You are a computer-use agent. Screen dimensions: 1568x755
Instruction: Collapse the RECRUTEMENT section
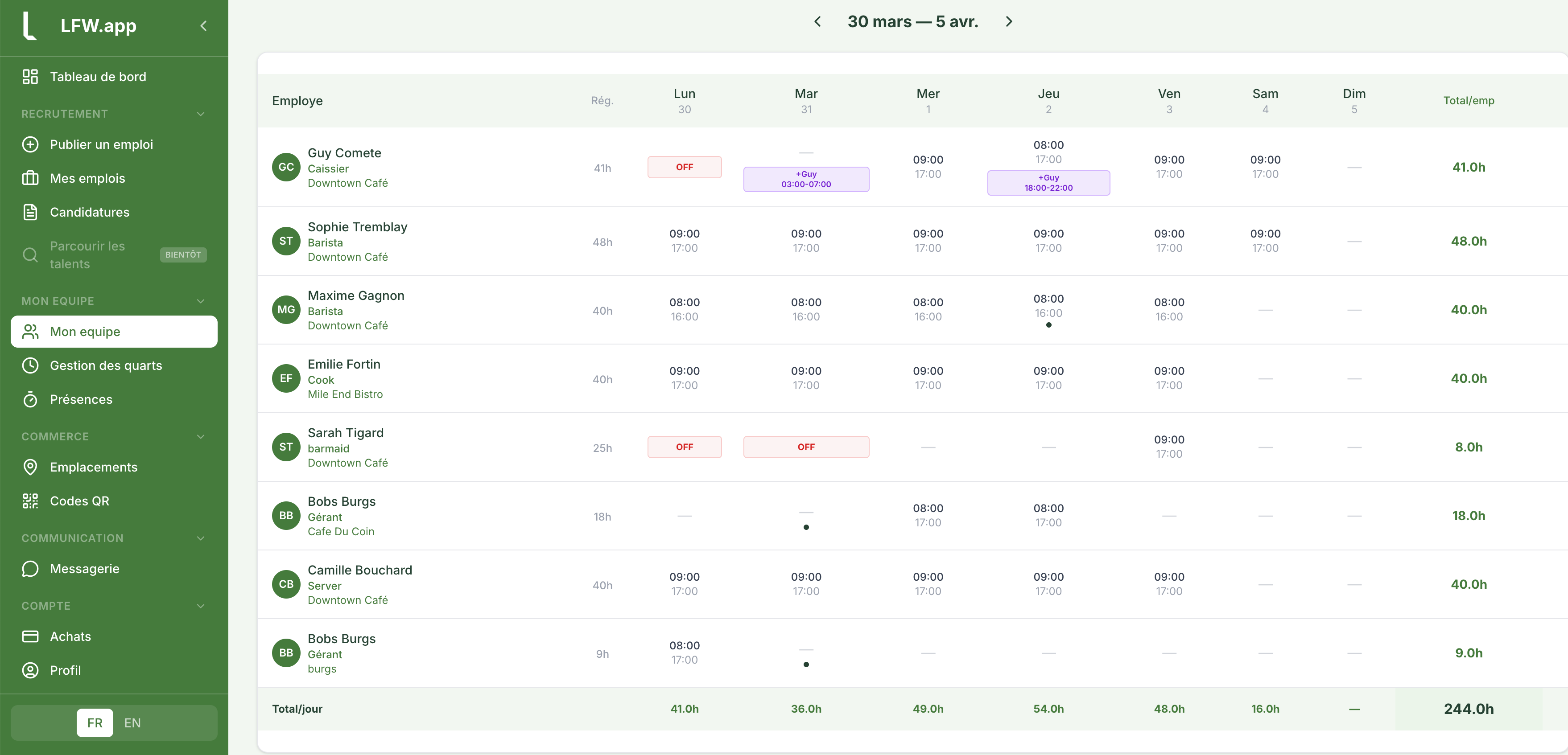[x=201, y=114]
